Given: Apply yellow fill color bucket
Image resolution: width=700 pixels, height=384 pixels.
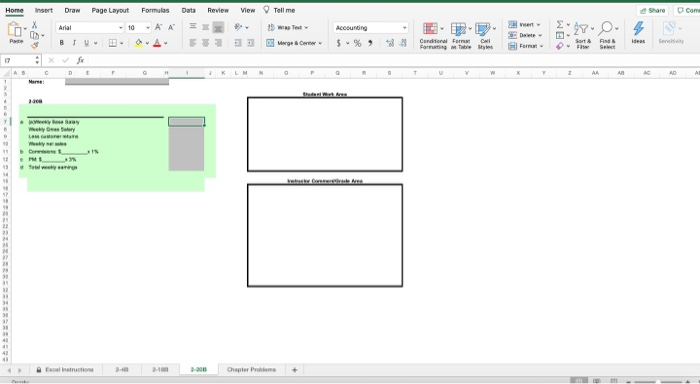Looking at the screenshot, I should click(138, 43).
